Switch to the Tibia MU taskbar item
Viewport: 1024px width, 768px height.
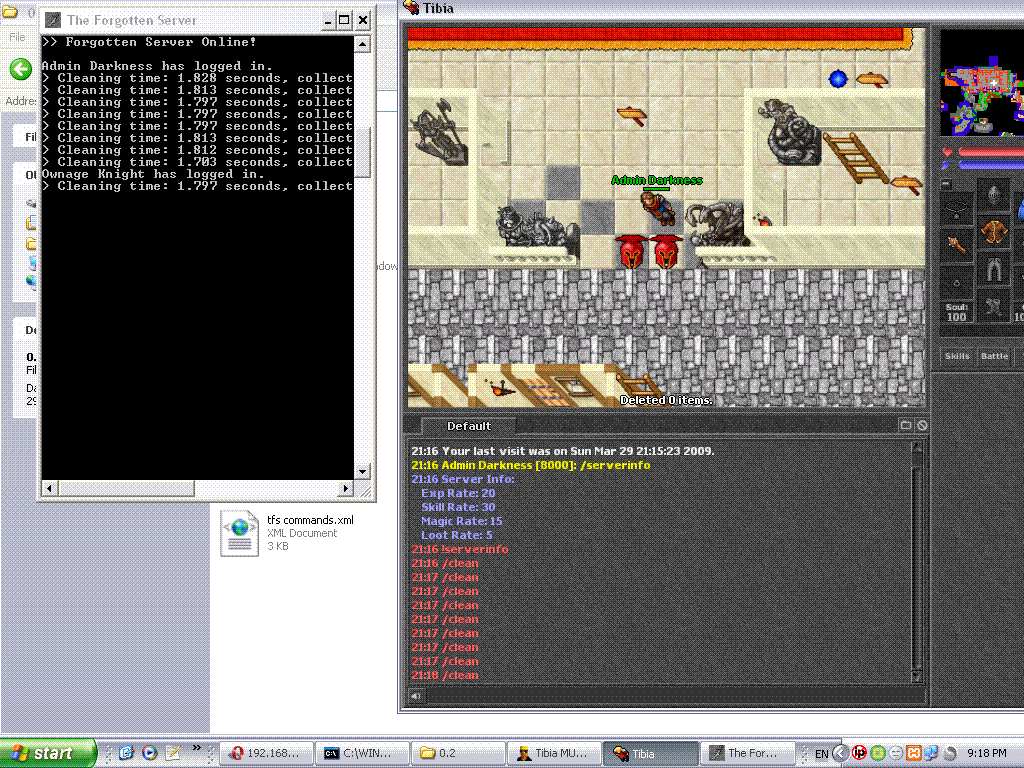click(554, 753)
